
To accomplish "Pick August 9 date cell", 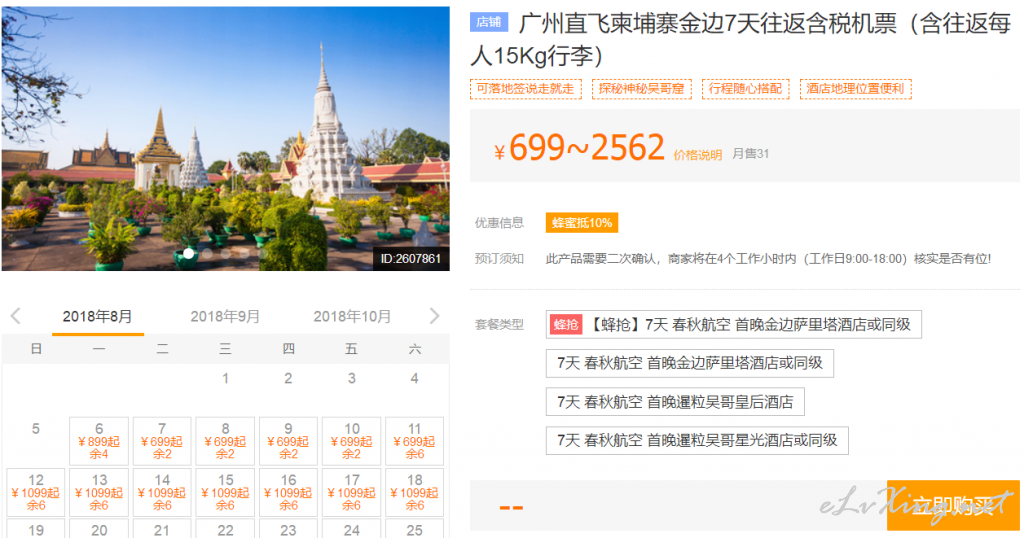I will 288,441.
